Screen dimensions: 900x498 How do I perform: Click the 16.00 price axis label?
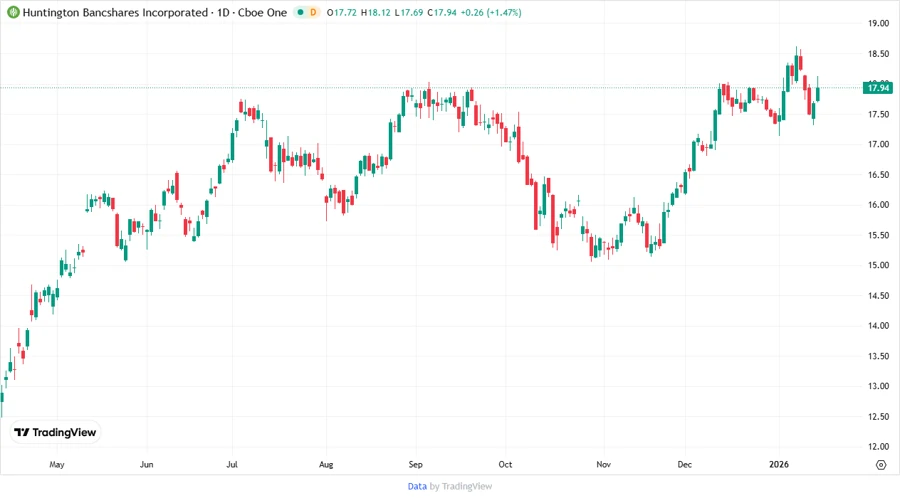click(x=878, y=205)
